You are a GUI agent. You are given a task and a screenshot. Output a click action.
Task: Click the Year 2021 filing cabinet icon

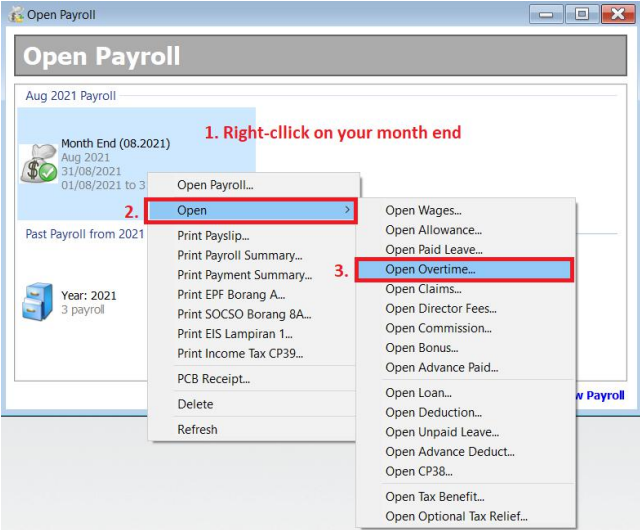(x=39, y=302)
